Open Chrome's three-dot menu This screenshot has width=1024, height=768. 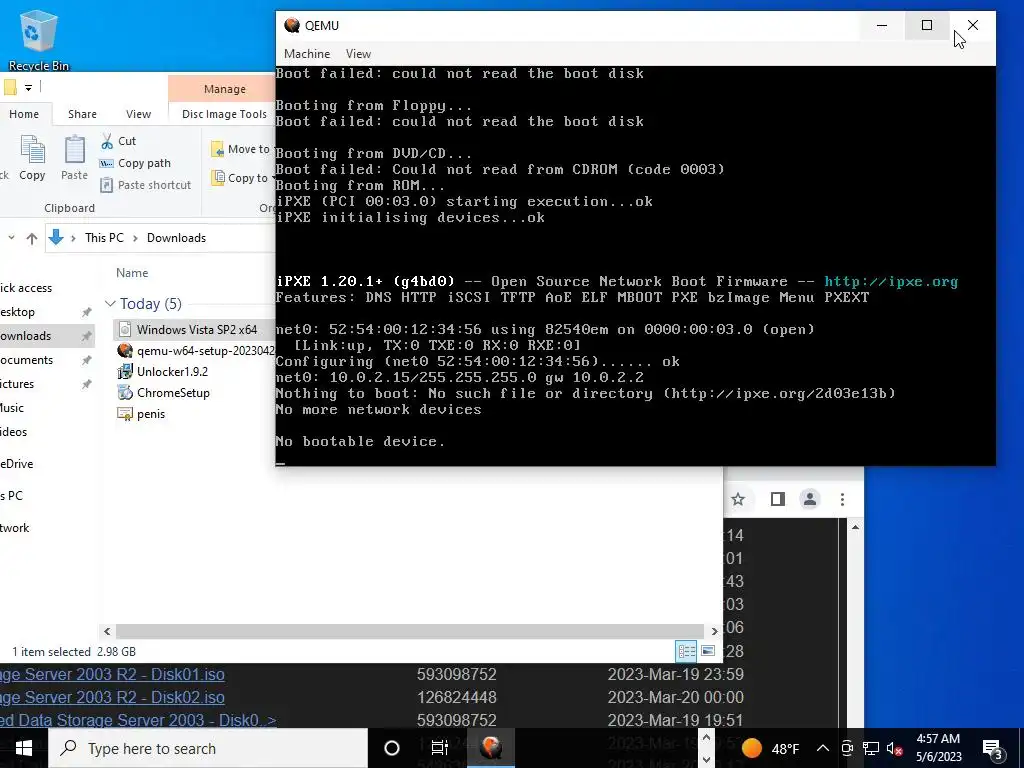click(842, 500)
